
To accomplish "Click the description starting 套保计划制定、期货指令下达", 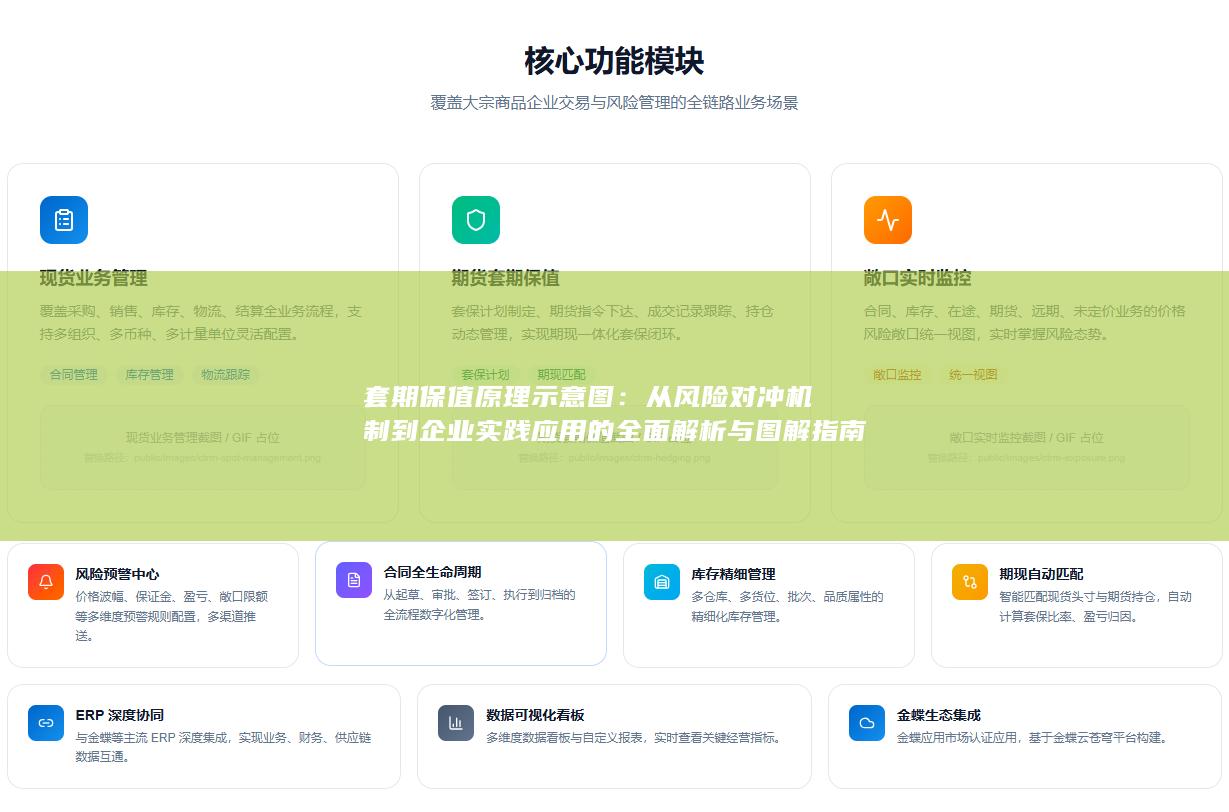I will point(613,323).
